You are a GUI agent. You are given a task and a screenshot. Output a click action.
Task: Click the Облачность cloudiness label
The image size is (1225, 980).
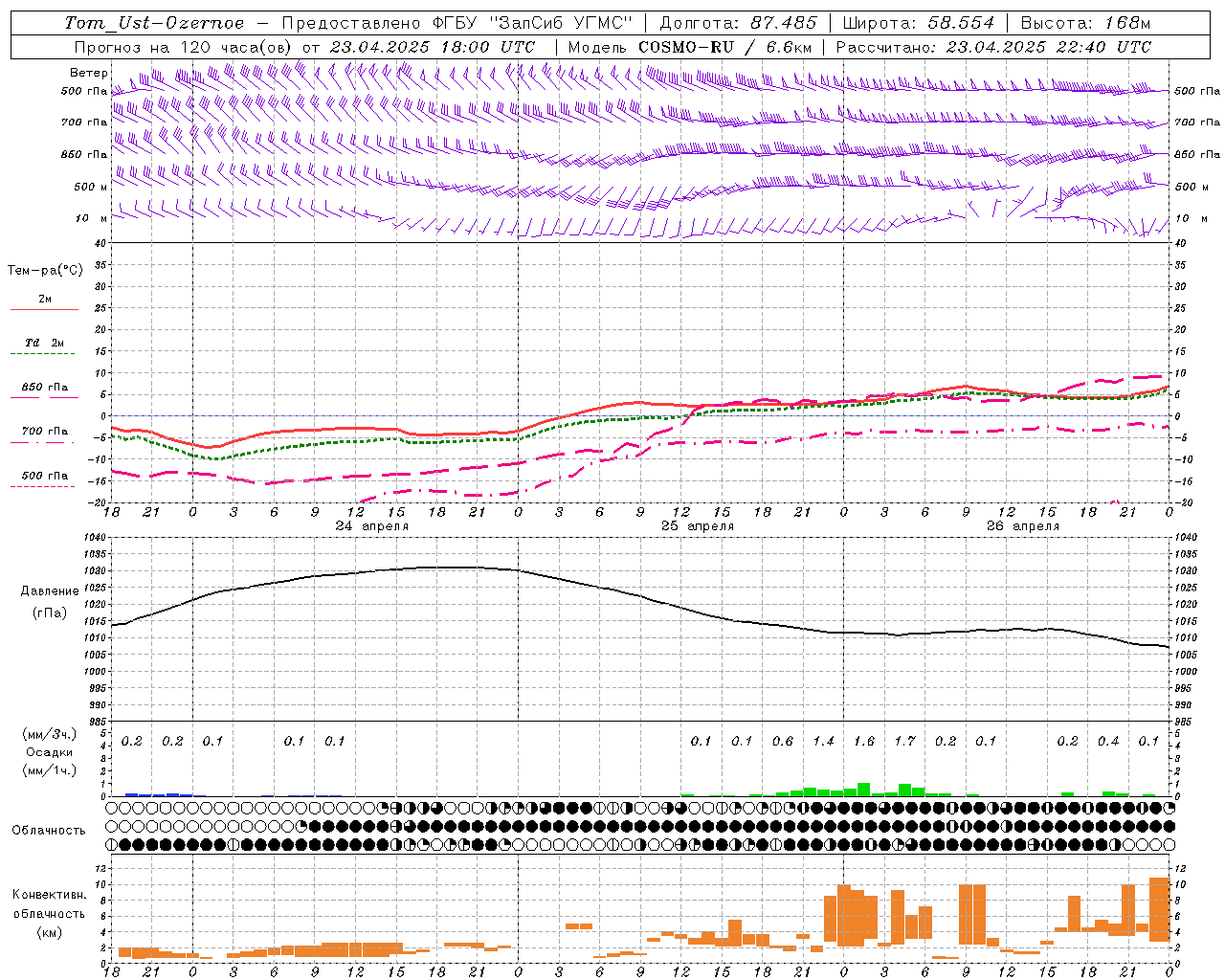(49, 831)
